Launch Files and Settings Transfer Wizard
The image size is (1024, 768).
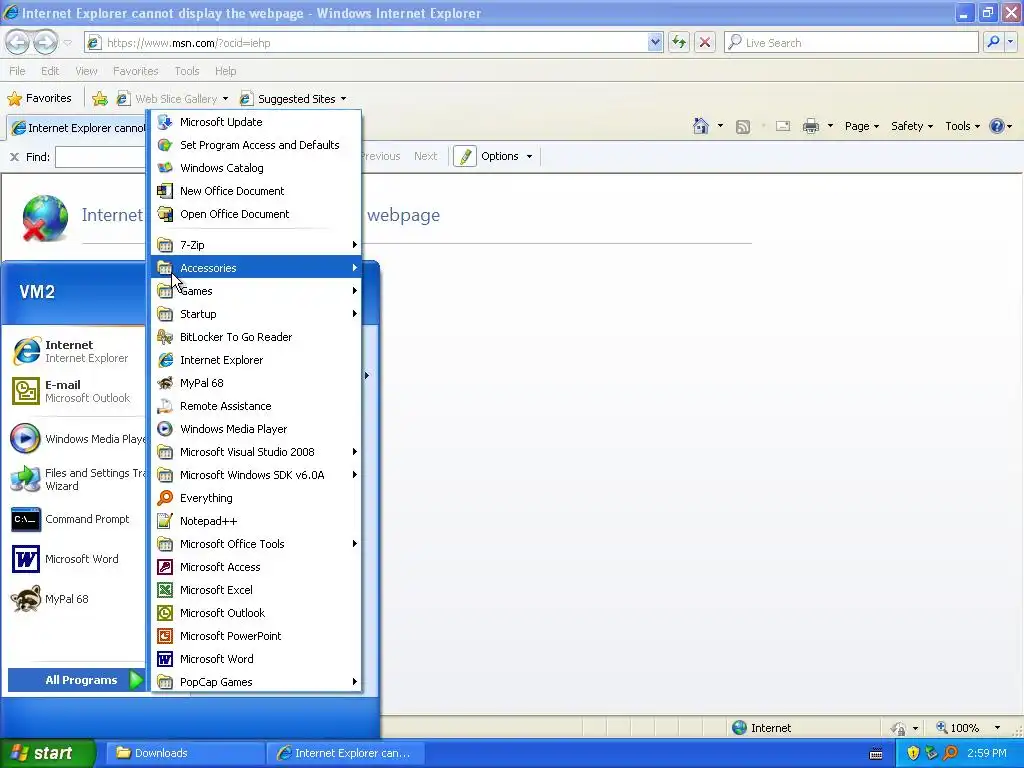(77, 479)
